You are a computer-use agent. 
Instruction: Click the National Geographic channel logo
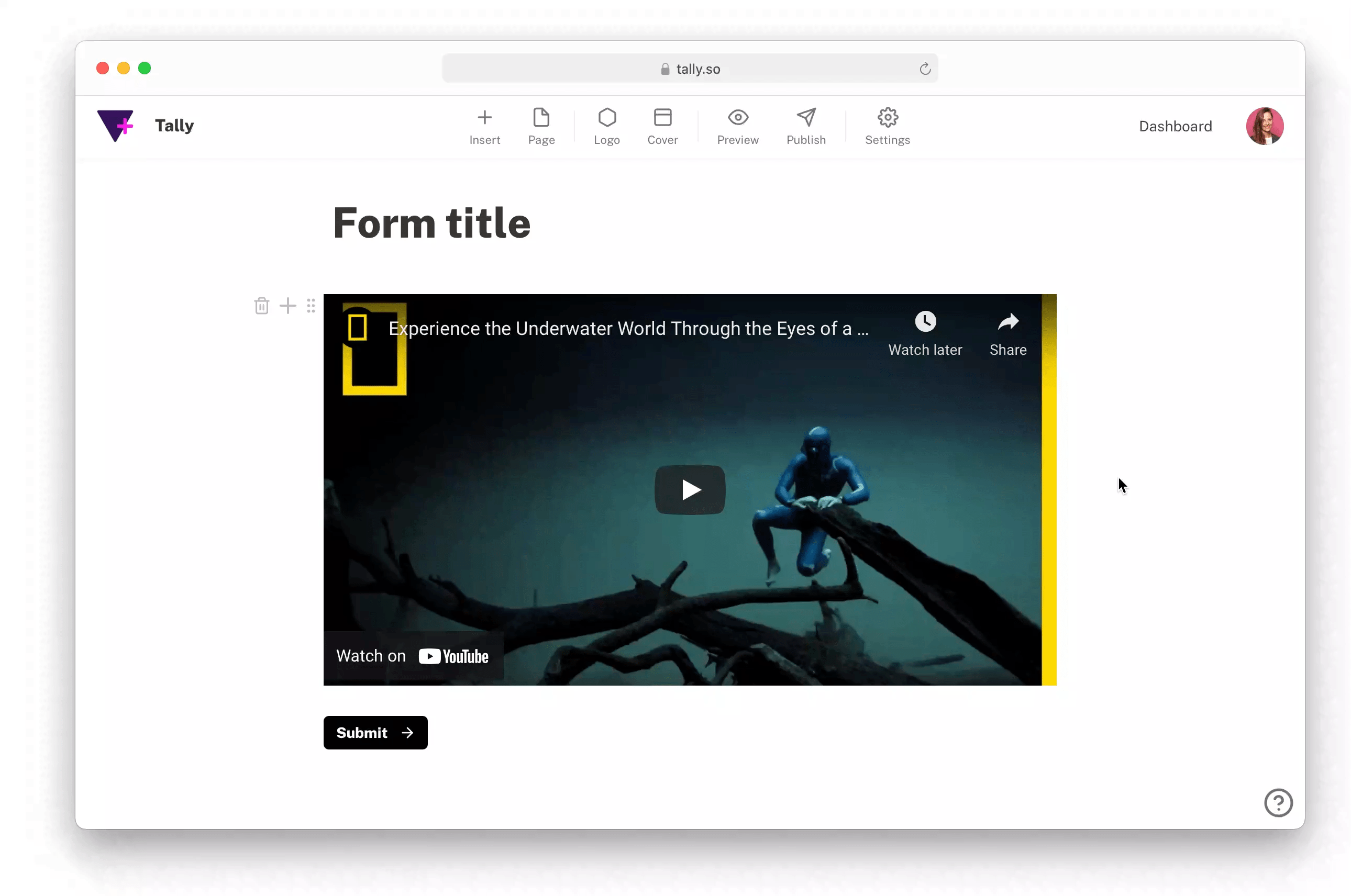click(357, 328)
